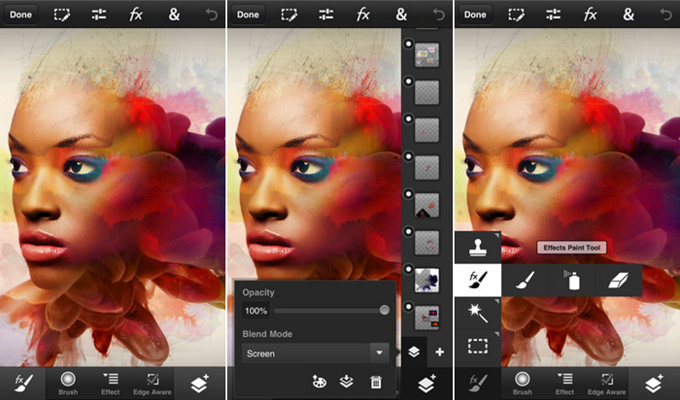Click the merge down layer icon

tap(347, 382)
